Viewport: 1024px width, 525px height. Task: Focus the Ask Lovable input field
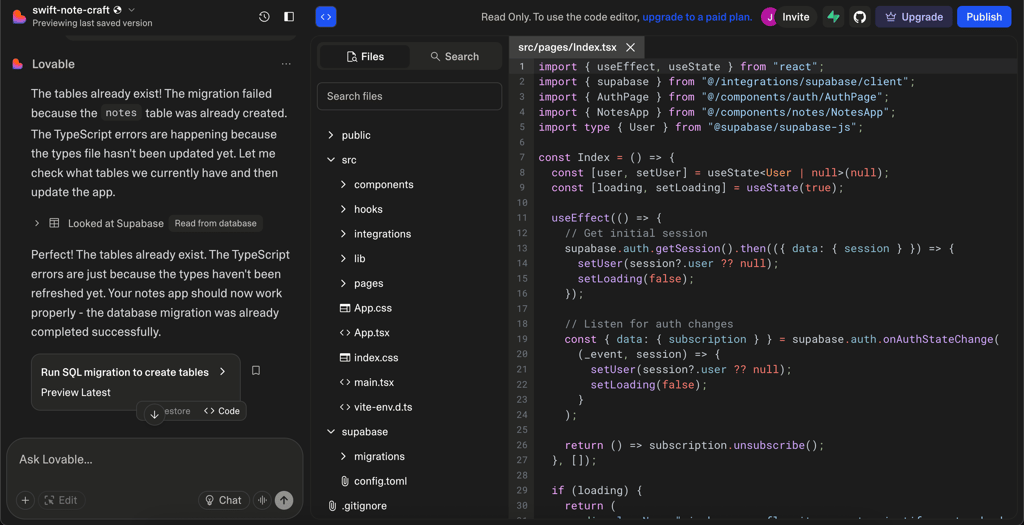155,460
